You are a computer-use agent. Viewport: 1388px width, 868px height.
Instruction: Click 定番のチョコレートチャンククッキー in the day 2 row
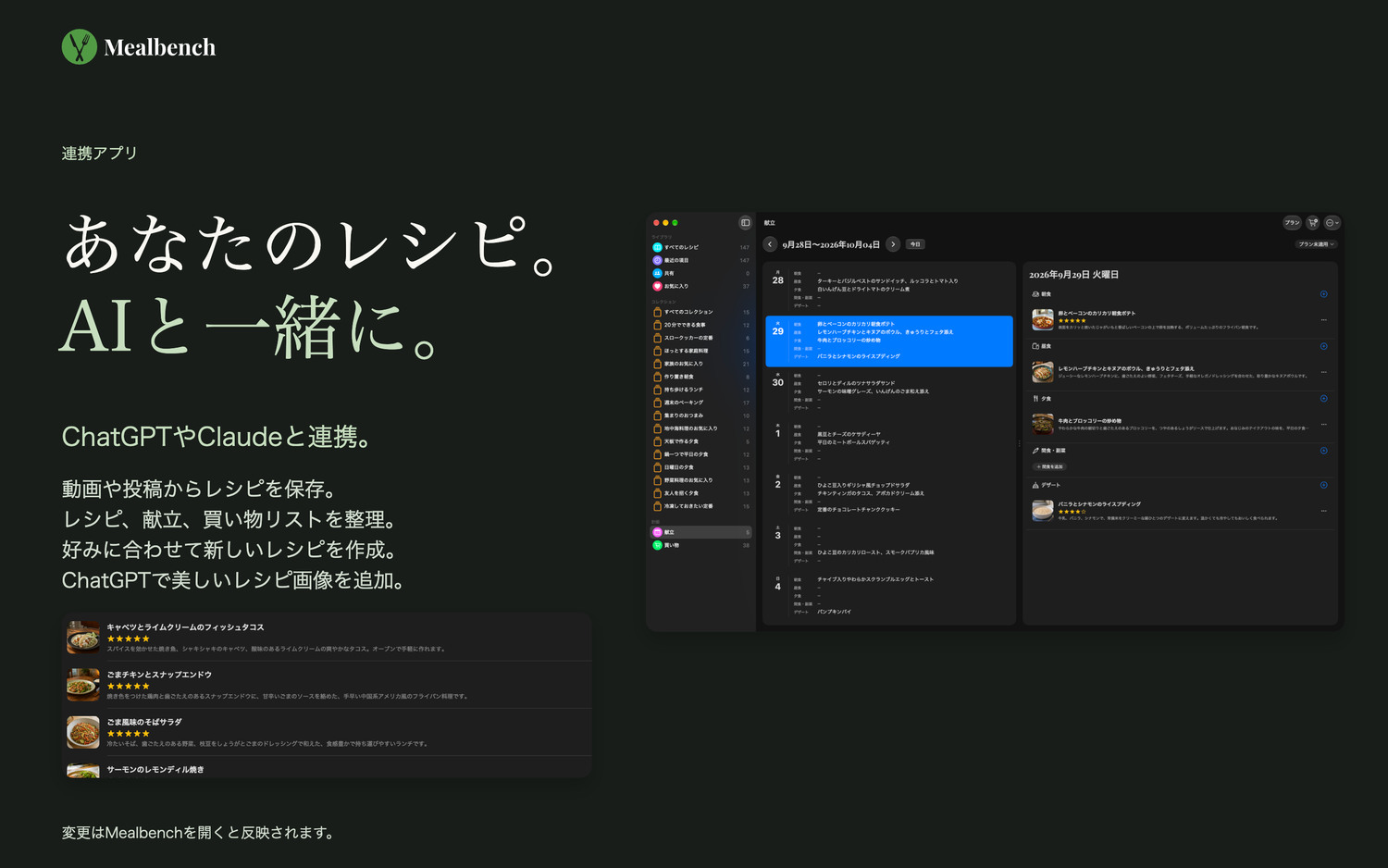pos(859,509)
